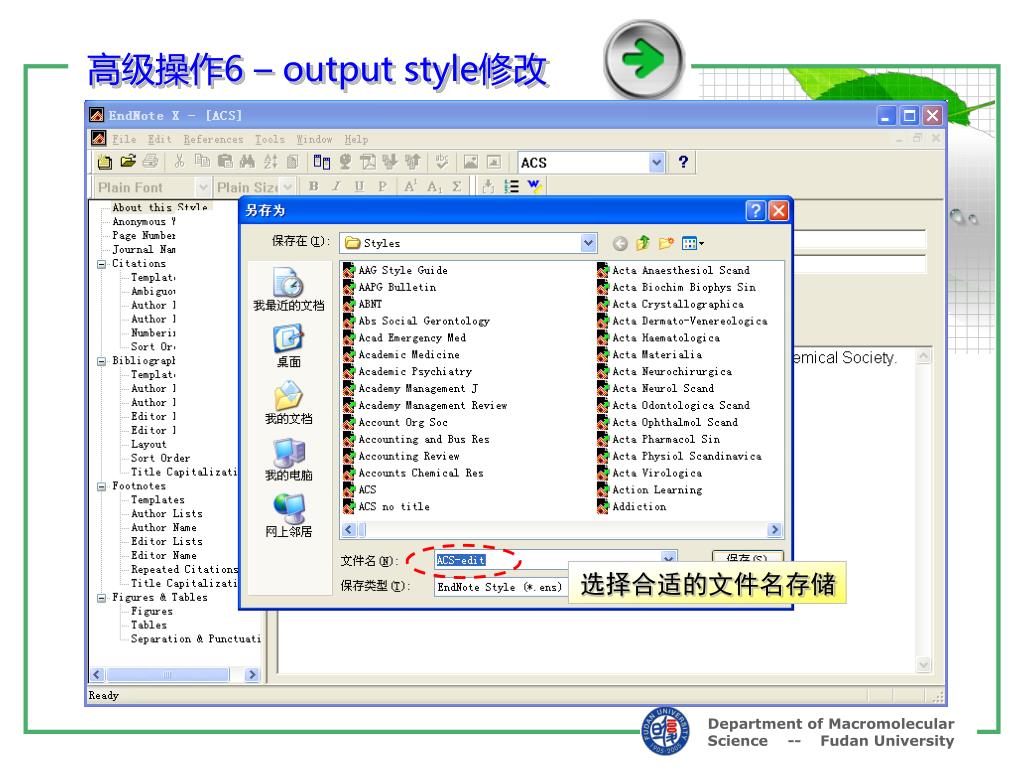The width and height of the screenshot is (1024, 768).
Task: Click the Find binoculars icon
Action: [x=248, y=161]
